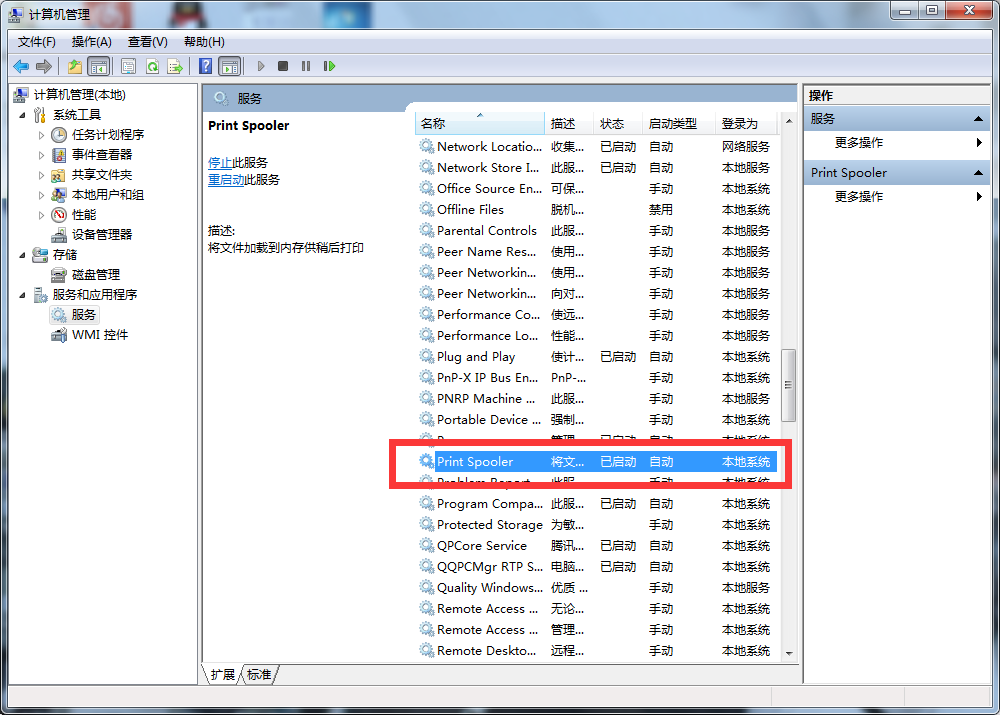Click the pause service toolbar icon

pyautogui.click(x=305, y=66)
